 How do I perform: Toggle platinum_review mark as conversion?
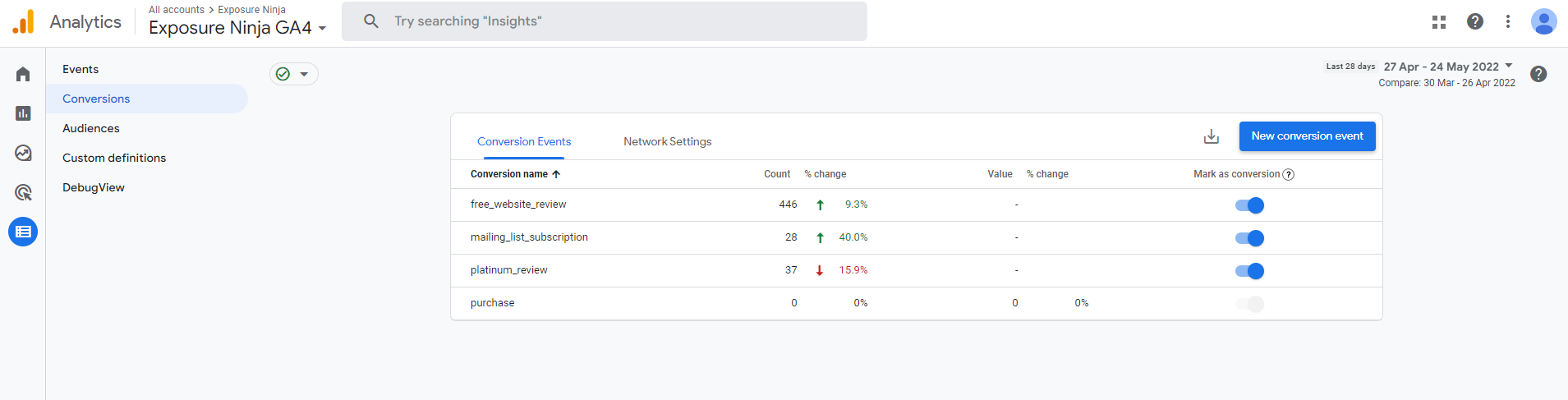click(x=1249, y=271)
